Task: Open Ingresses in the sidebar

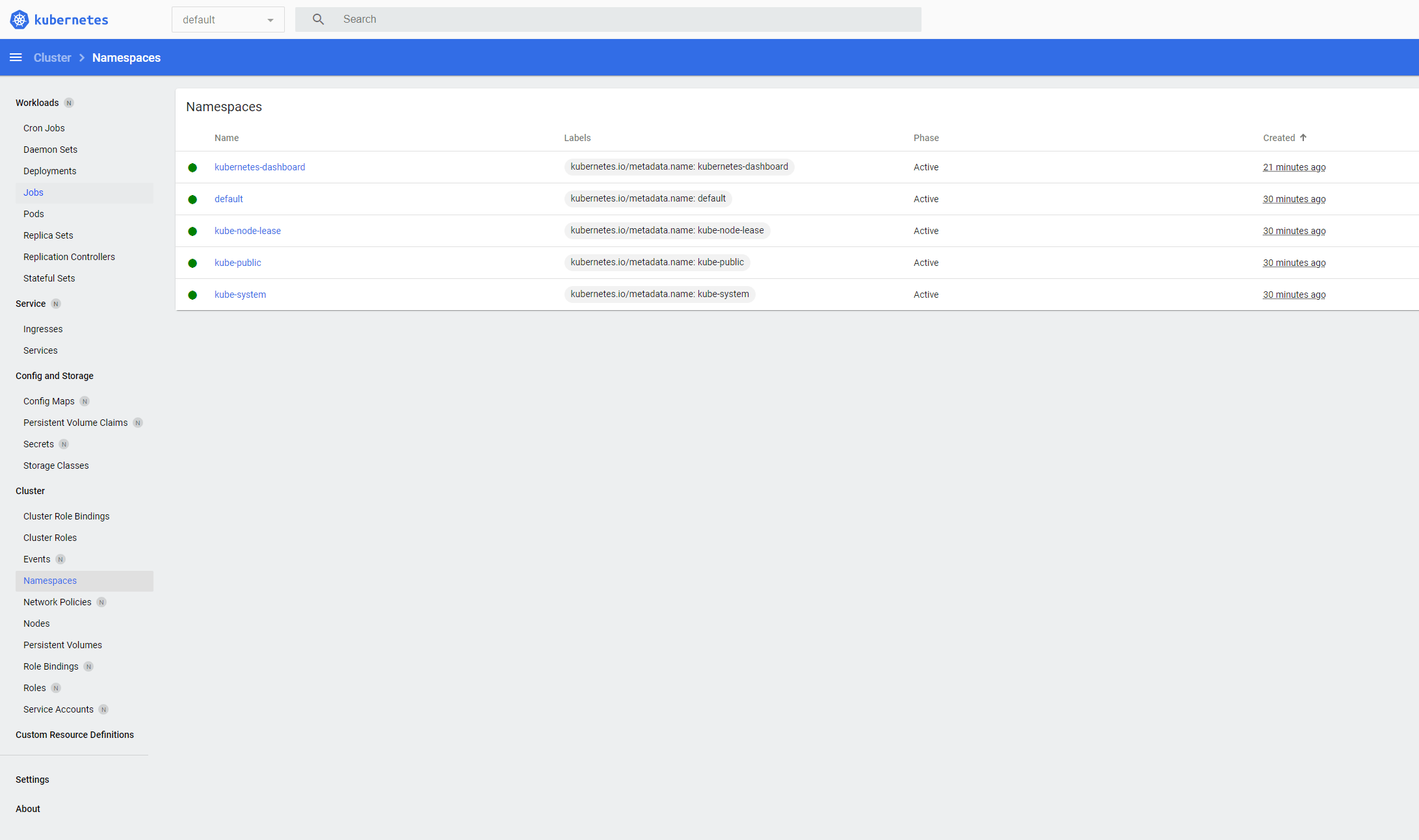Action: click(43, 329)
